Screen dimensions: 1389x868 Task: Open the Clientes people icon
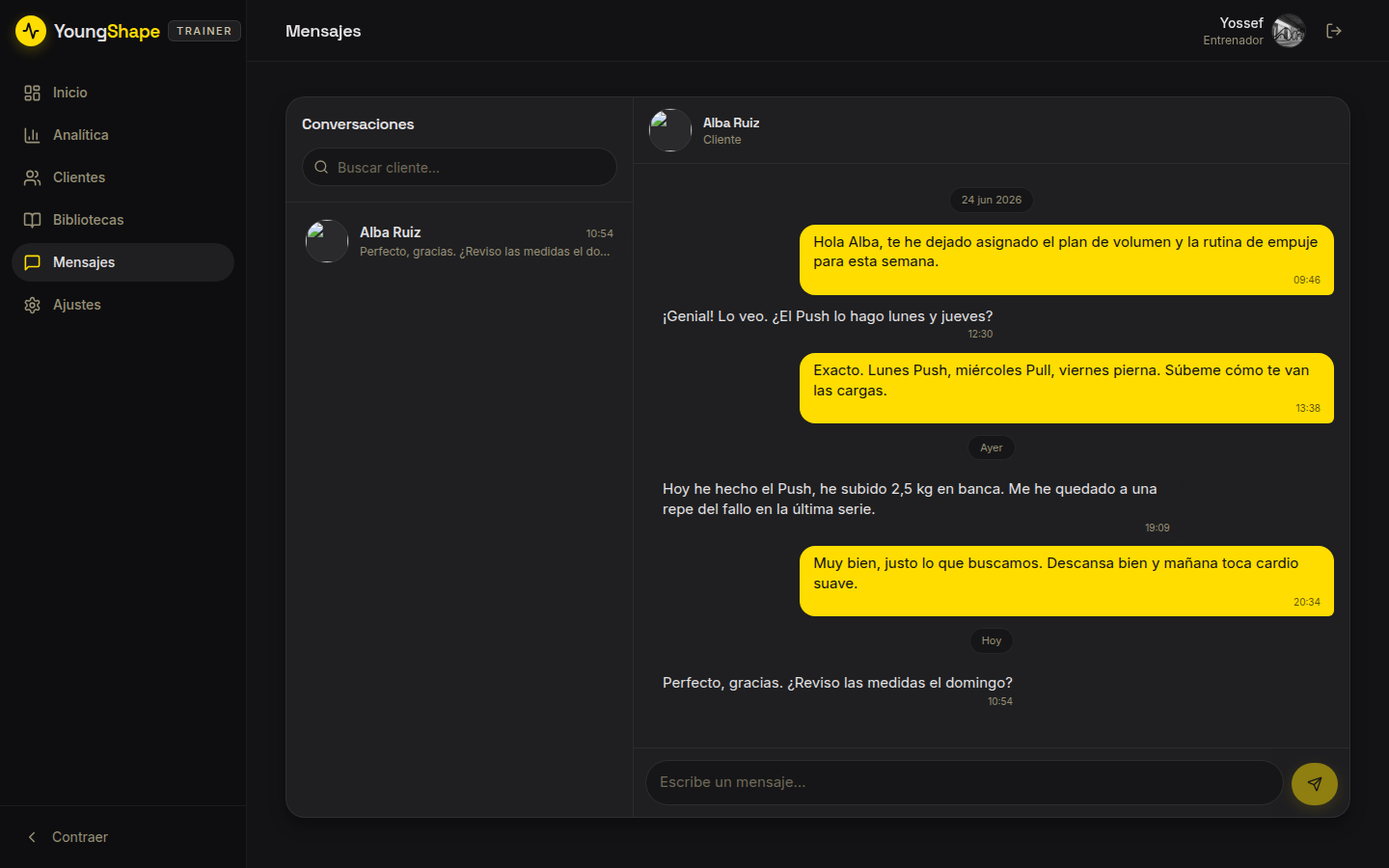tap(32, 177)
